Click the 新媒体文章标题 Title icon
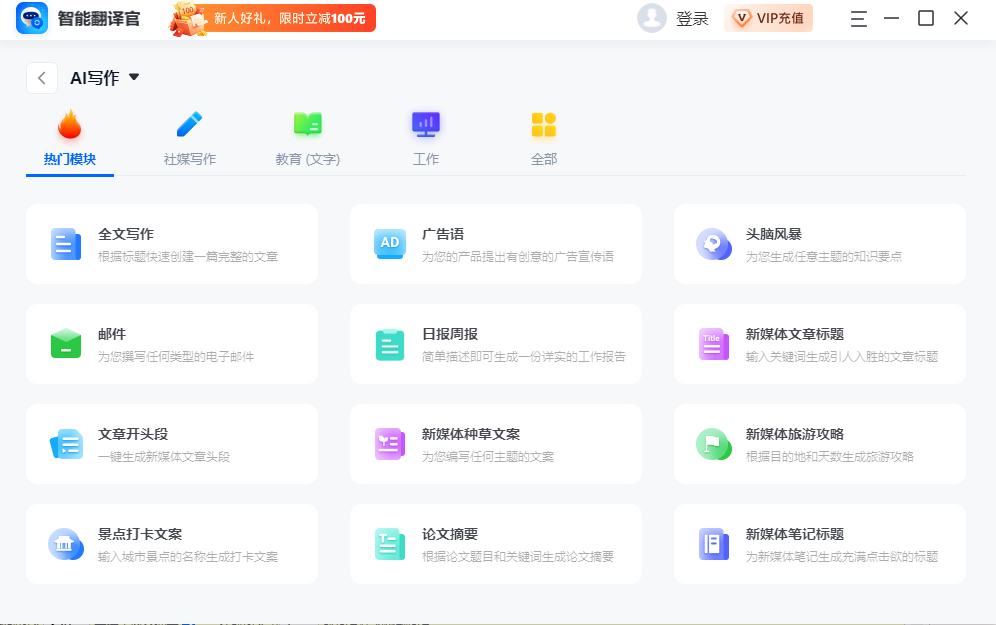 click(713, 344)
